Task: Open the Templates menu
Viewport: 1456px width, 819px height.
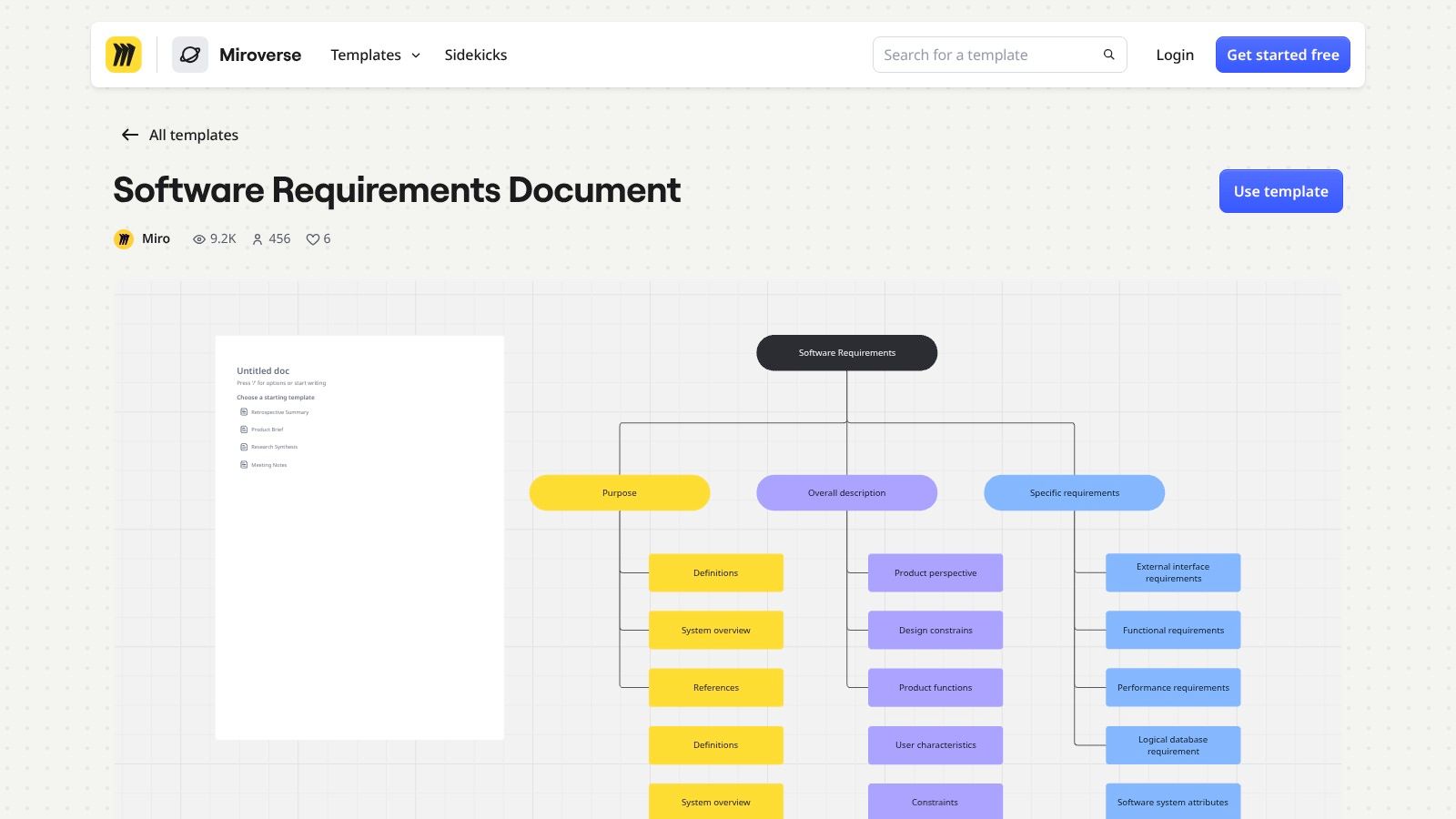Action: click(375, 55)
